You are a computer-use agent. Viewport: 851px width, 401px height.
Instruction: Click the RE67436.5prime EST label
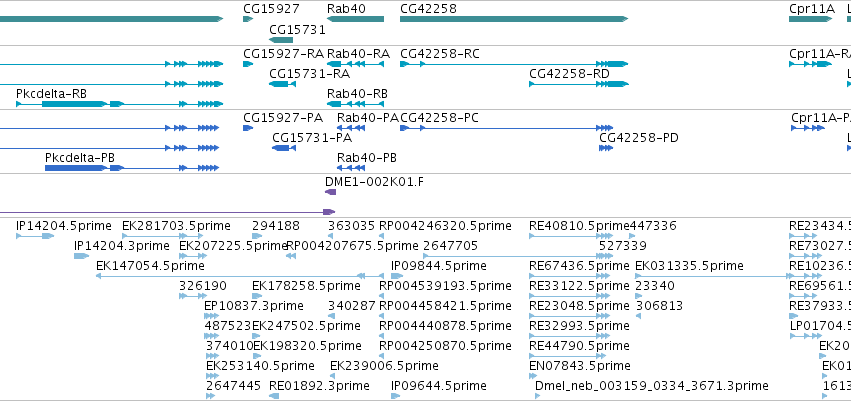[x=579, y=266]
